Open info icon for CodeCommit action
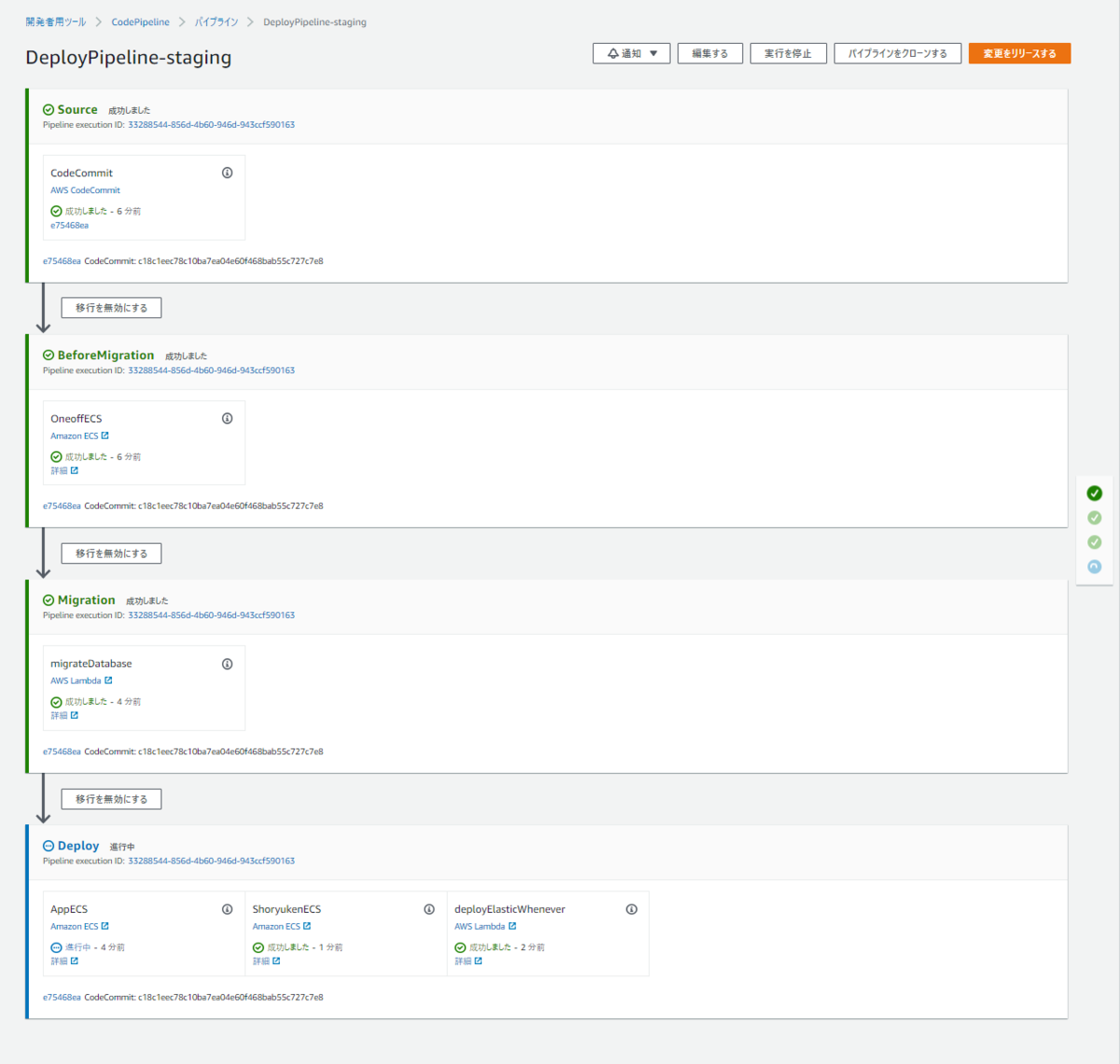 coord(227,173)
